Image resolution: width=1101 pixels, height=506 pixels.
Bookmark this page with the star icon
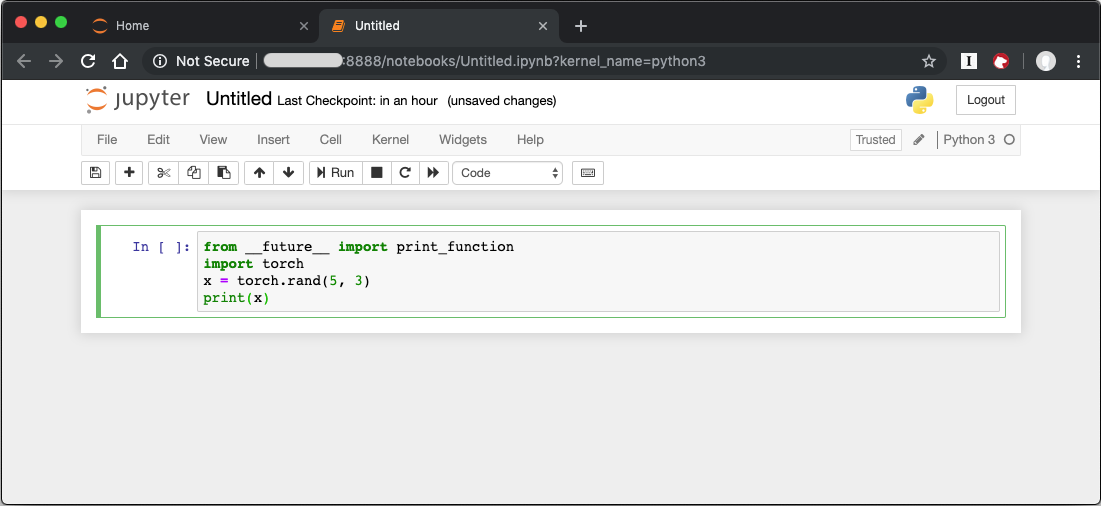point(929,61)
